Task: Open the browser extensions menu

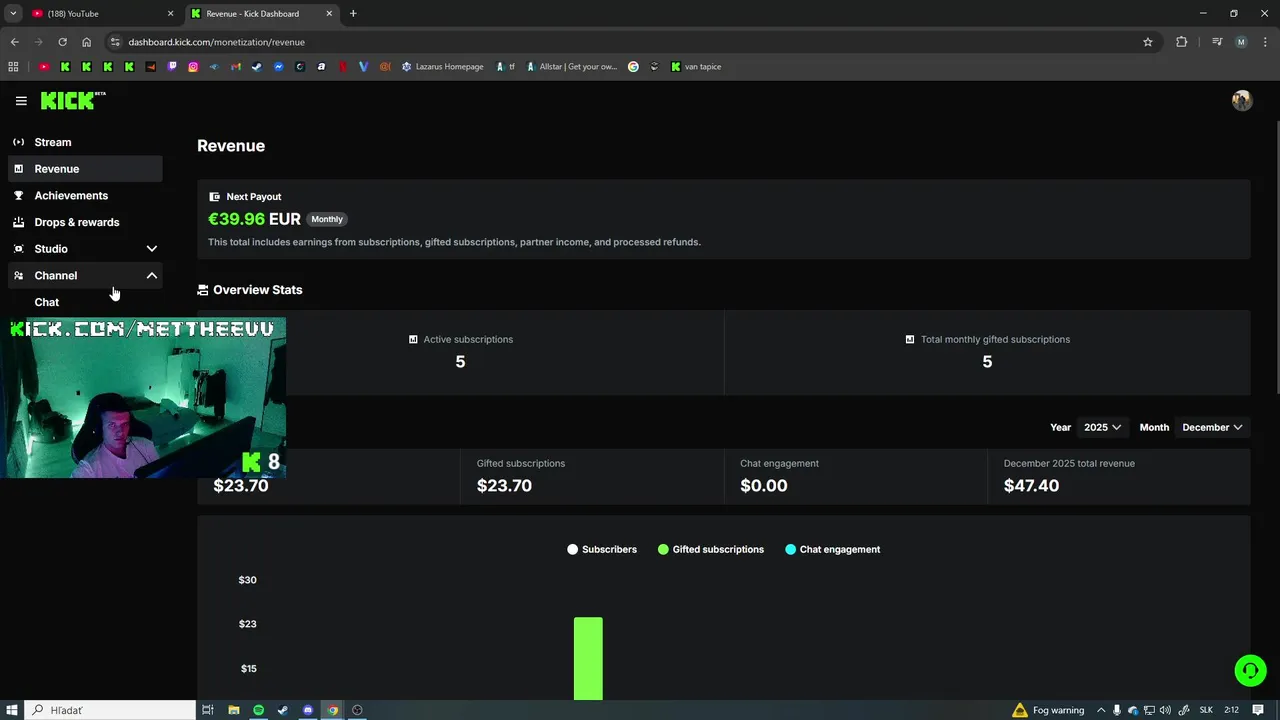Action: coord(1182,42)
